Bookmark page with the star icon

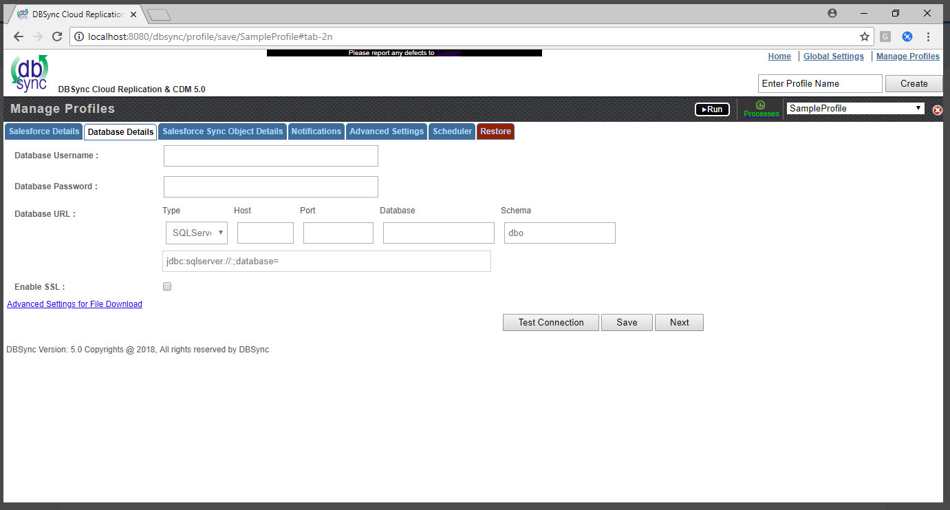[x=865, y=36]
